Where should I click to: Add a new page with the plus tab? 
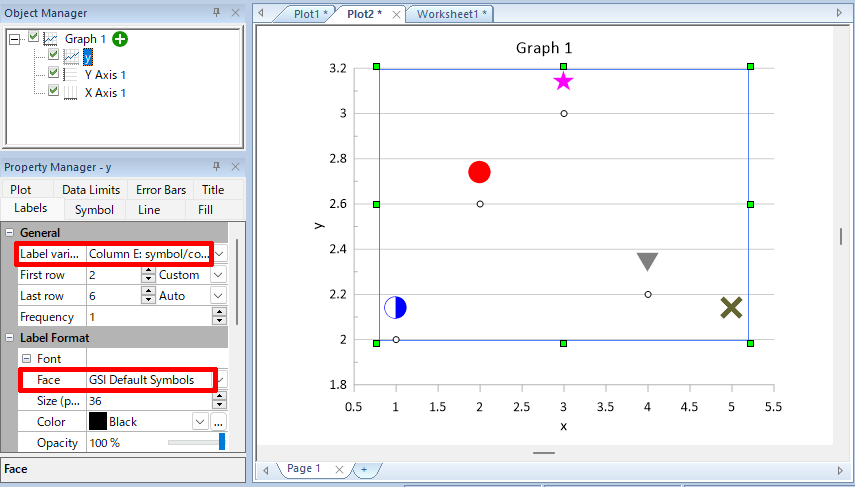364,469
